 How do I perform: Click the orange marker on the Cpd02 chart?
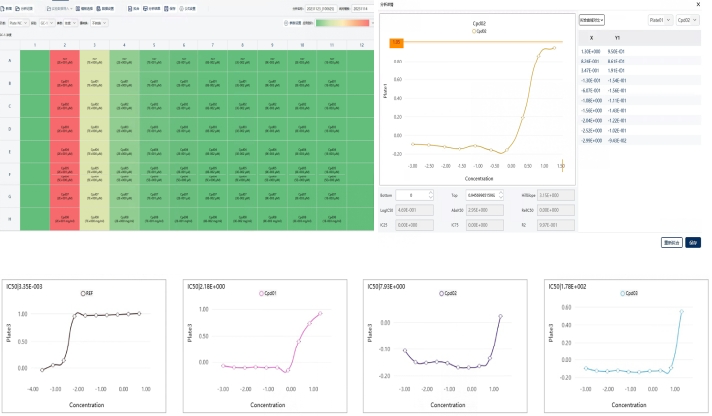click(x=396, y=43)
